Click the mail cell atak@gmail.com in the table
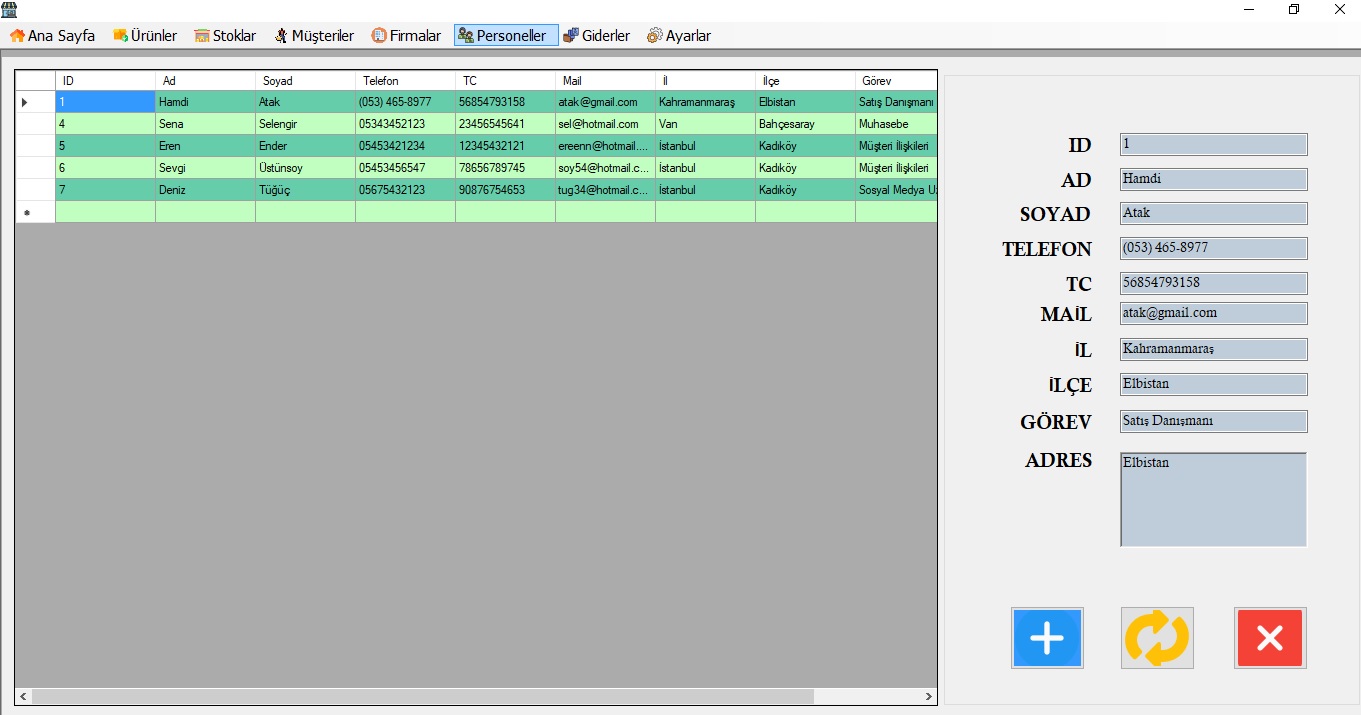Screen dimensions: 1361x715 tap(605, 102)
